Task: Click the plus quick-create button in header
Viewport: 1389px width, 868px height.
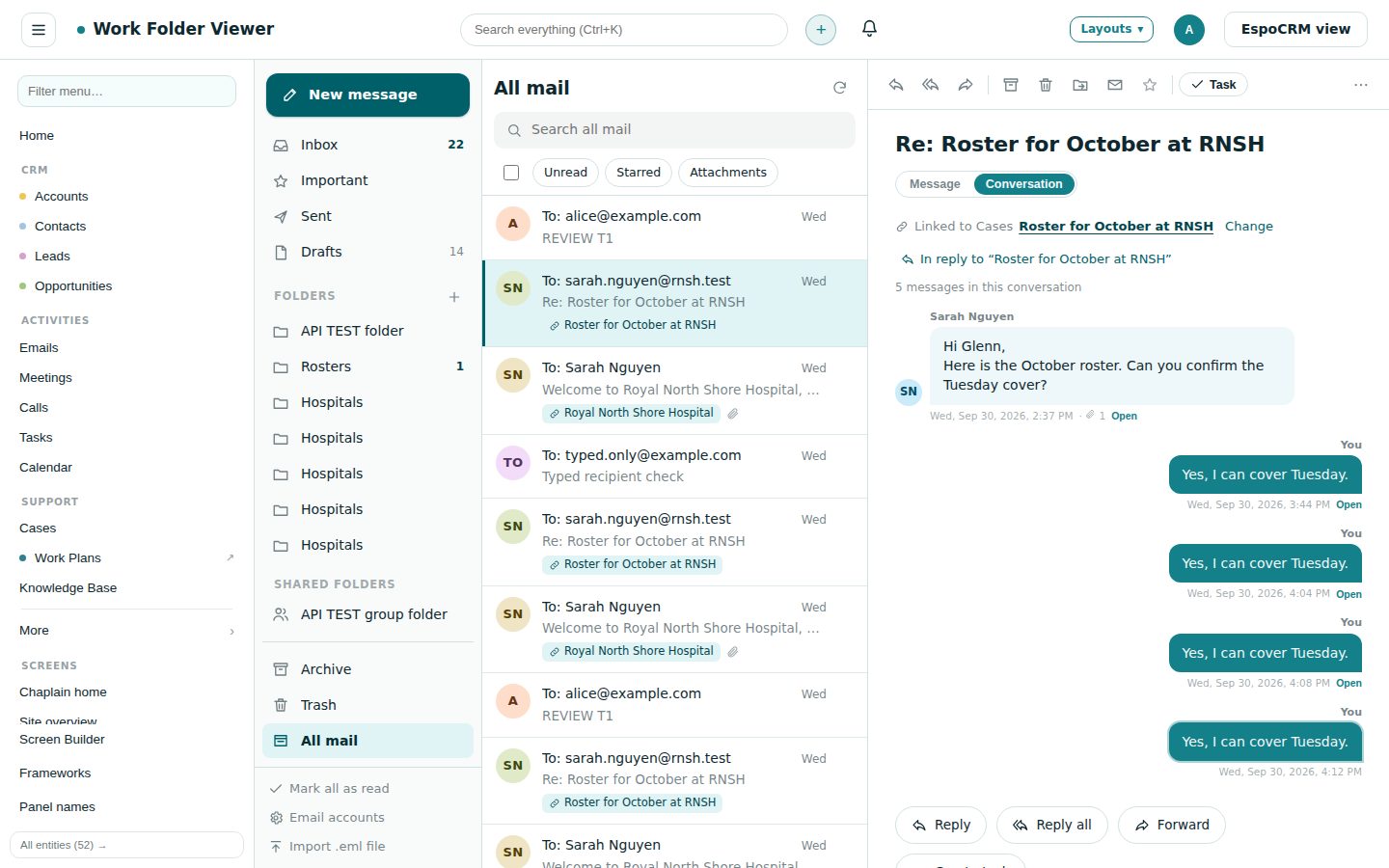Action: [821, 30]
